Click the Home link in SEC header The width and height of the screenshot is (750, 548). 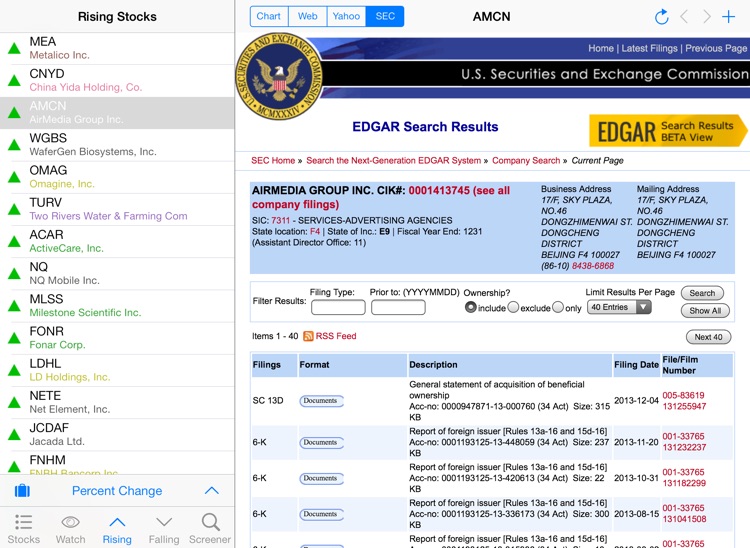tap(601, 48)
